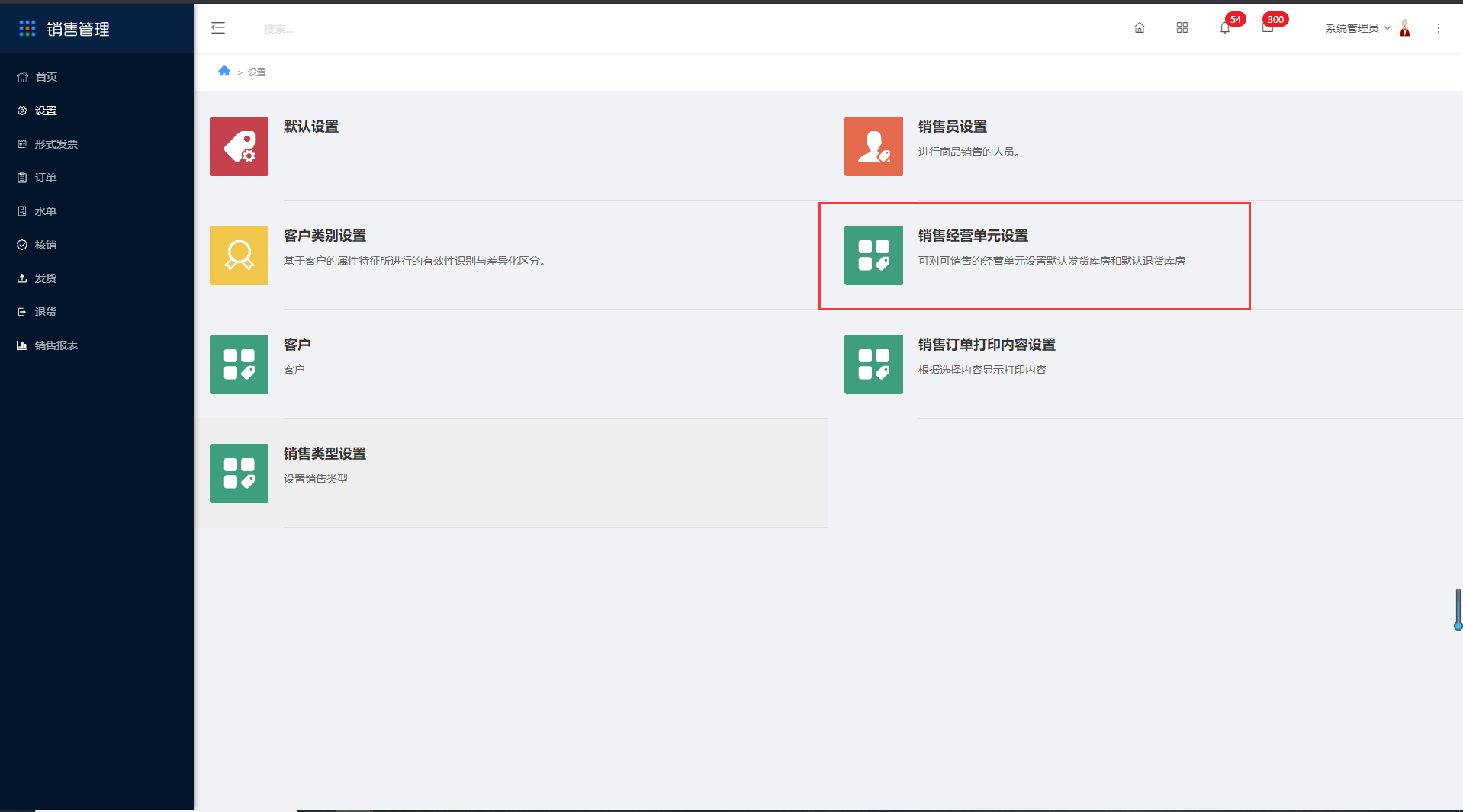This screenshot has width=1463, height=812.
Task: Open the notification bell with 54 badge
Action: coord(1225,28)
